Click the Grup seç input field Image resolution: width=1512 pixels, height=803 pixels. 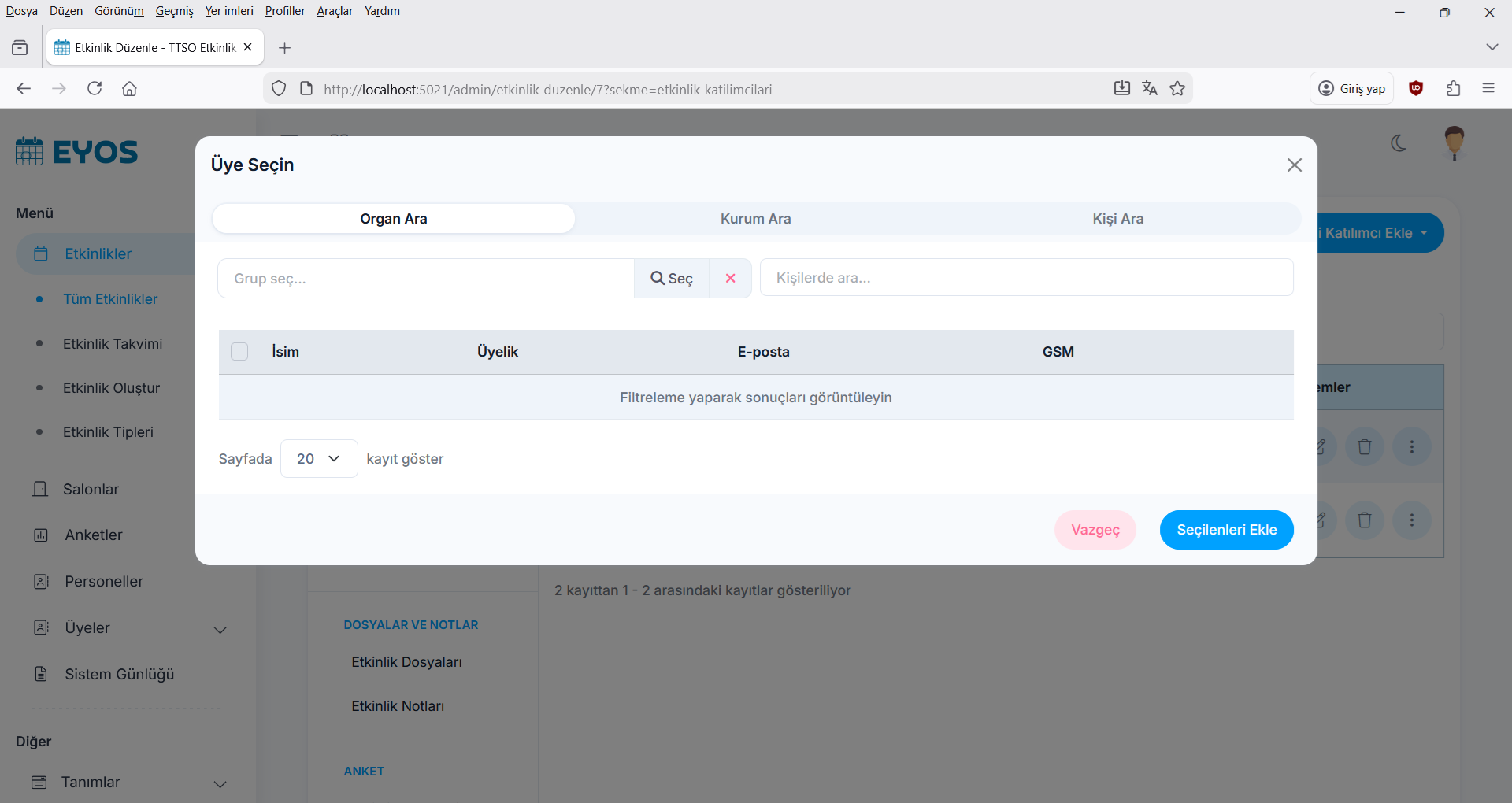click(425, 279)
